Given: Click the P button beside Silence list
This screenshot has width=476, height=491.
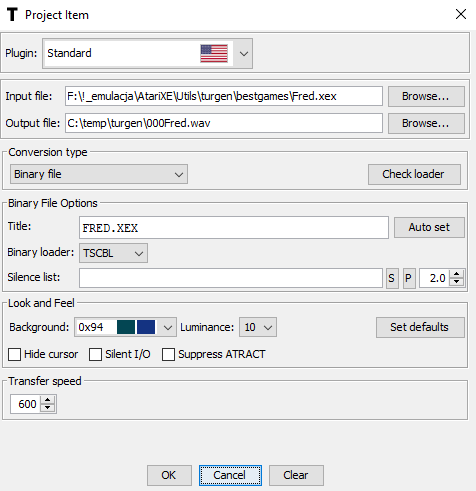Looking at the screenshot, I should [409, 278].
